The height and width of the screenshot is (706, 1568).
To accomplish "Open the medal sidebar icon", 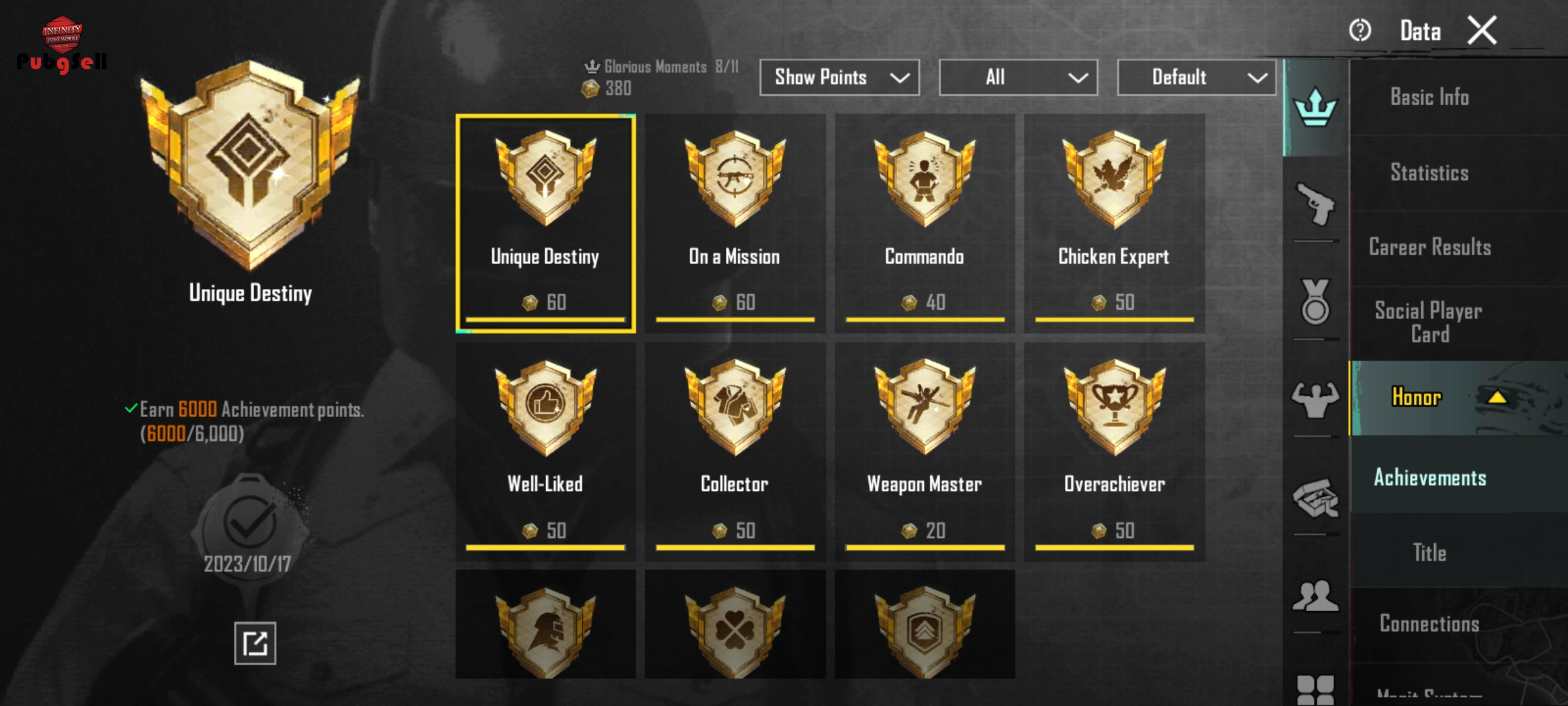I will (1315, 302).
